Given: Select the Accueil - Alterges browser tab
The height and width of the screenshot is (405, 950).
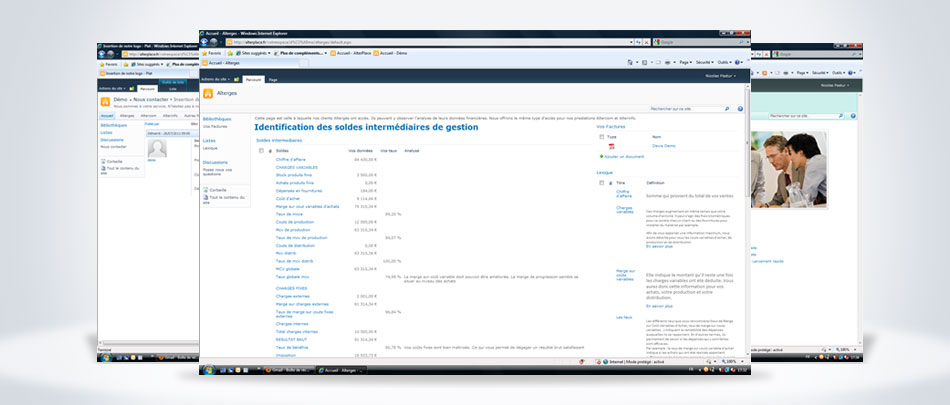Looking at the screenshot, I should pyautogui.click(x=249, y=62).
